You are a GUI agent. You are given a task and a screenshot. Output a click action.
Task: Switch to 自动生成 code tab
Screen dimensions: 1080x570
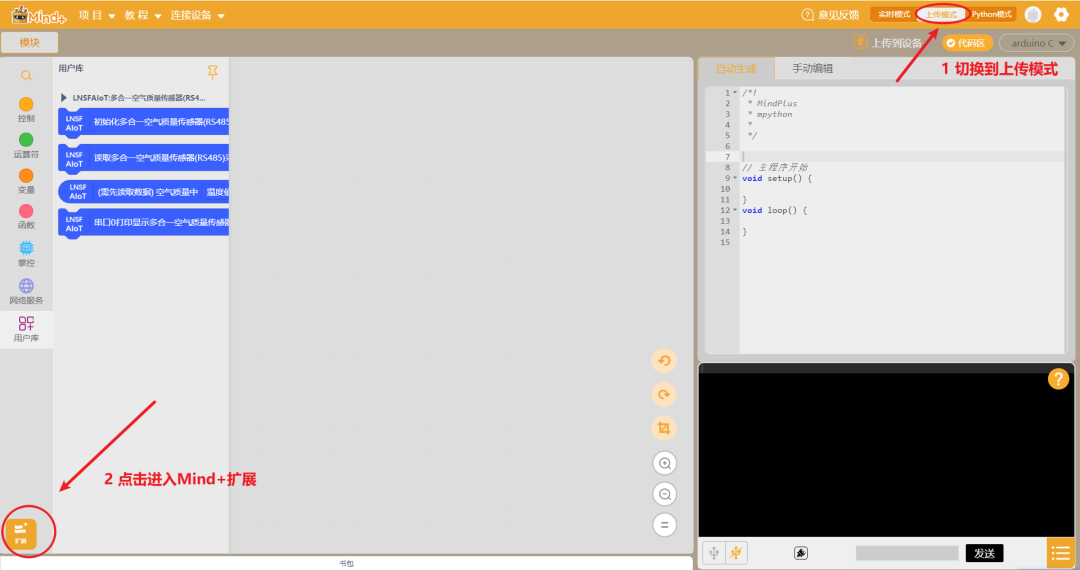(x=736, y=68)
